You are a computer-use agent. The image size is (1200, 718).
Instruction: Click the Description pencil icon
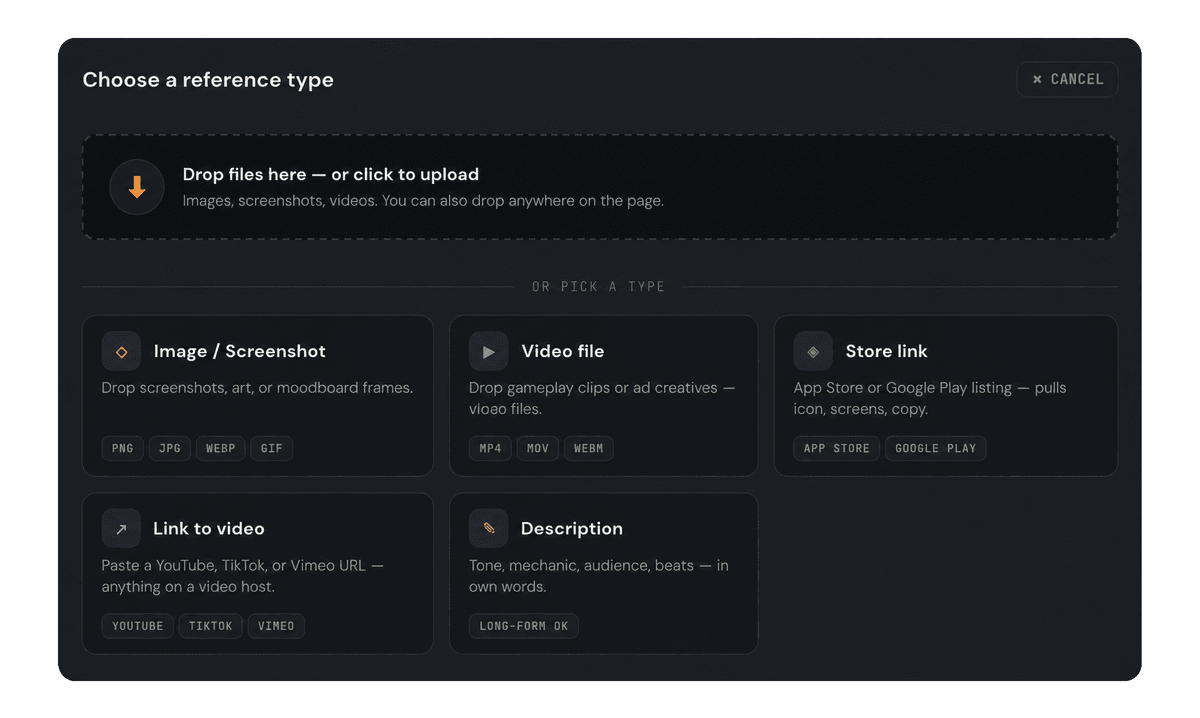pos(489,529)
